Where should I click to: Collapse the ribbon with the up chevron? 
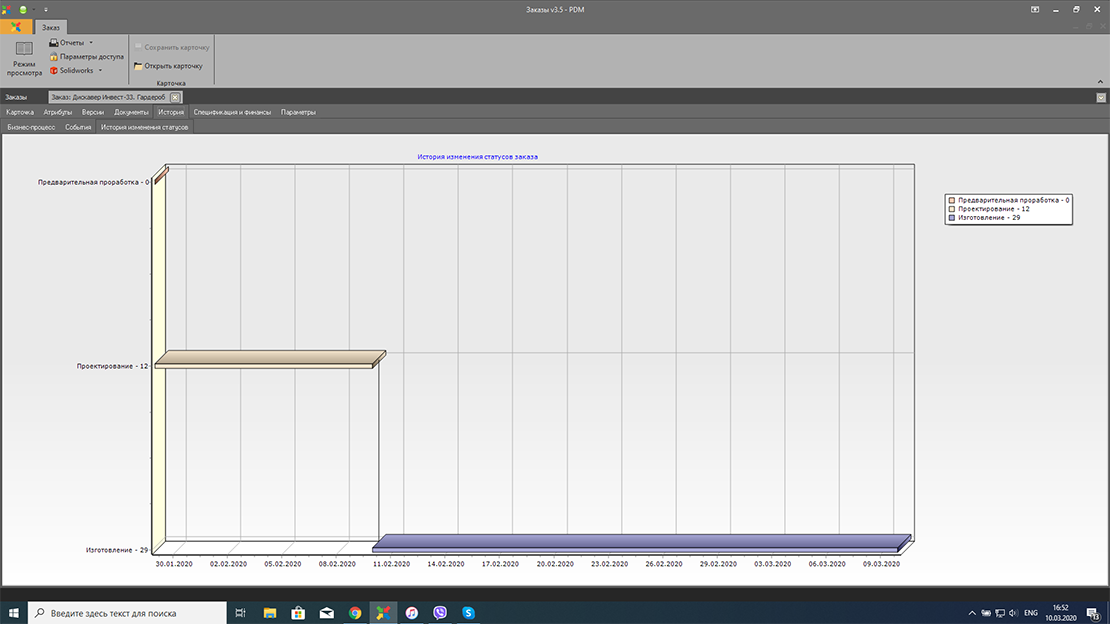[x=1100, y=81]
